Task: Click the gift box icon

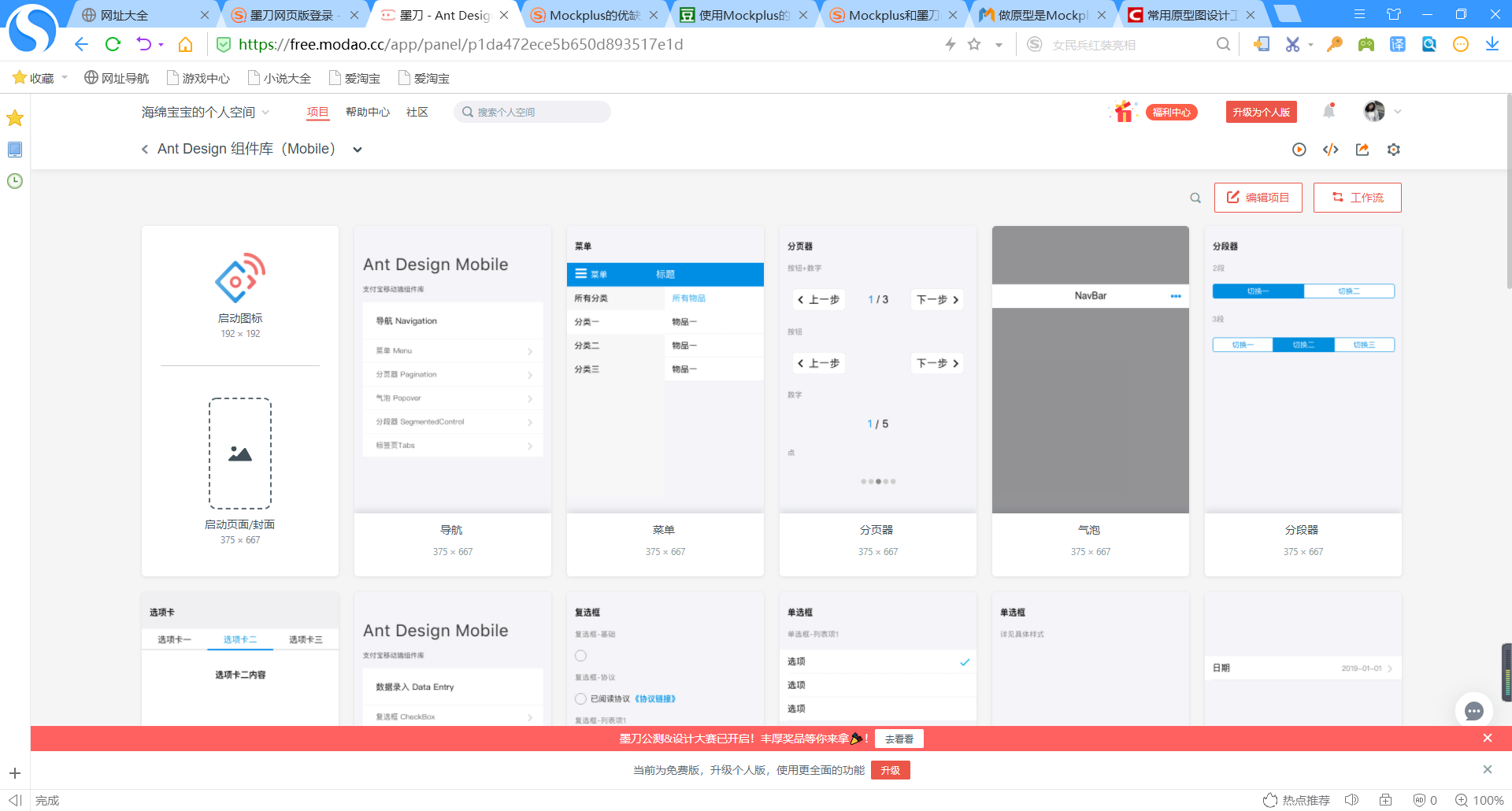Action: pyautogui.click(x=1124, y=112)
